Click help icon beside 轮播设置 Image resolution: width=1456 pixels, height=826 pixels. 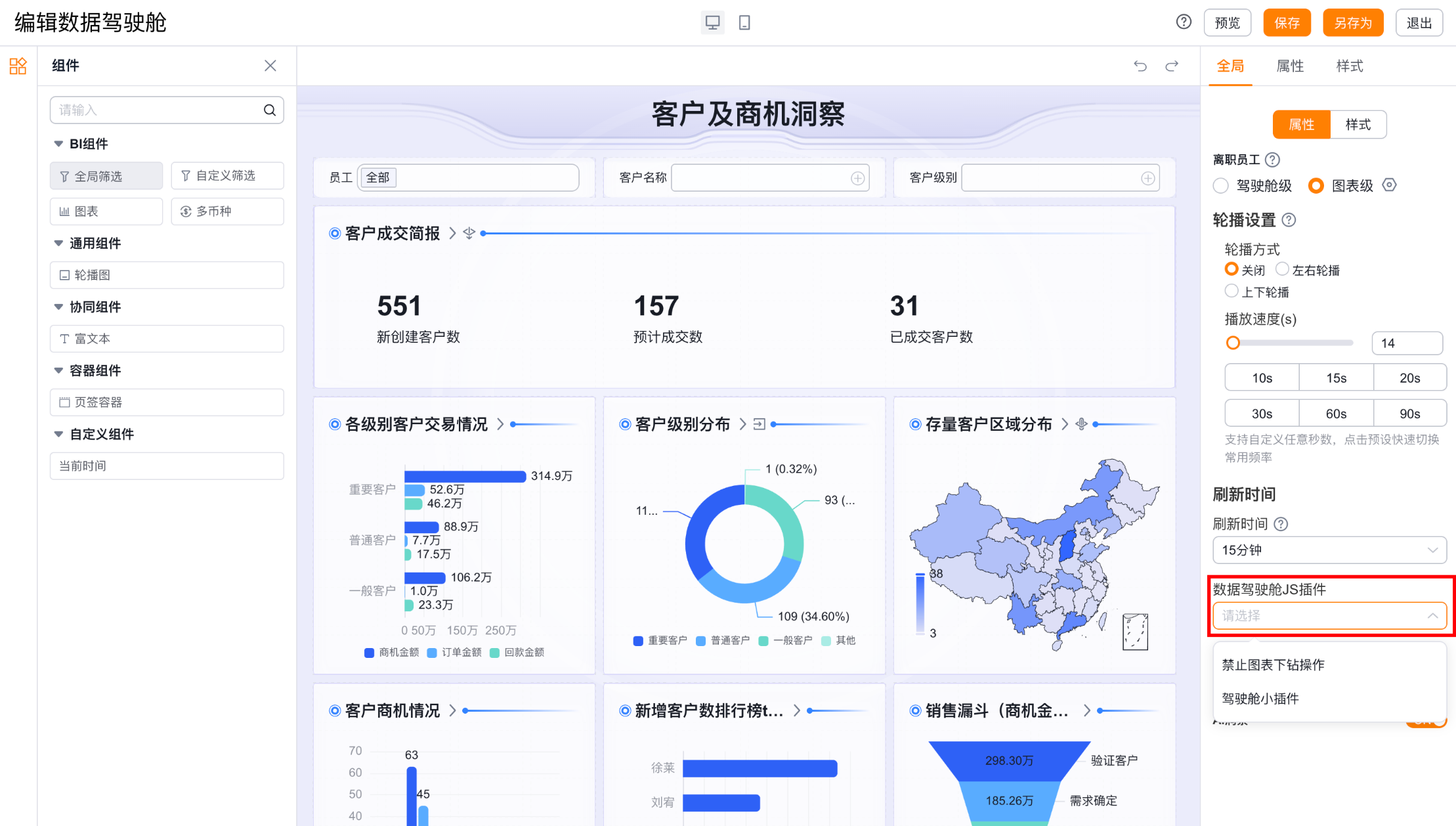(1289, 220)
